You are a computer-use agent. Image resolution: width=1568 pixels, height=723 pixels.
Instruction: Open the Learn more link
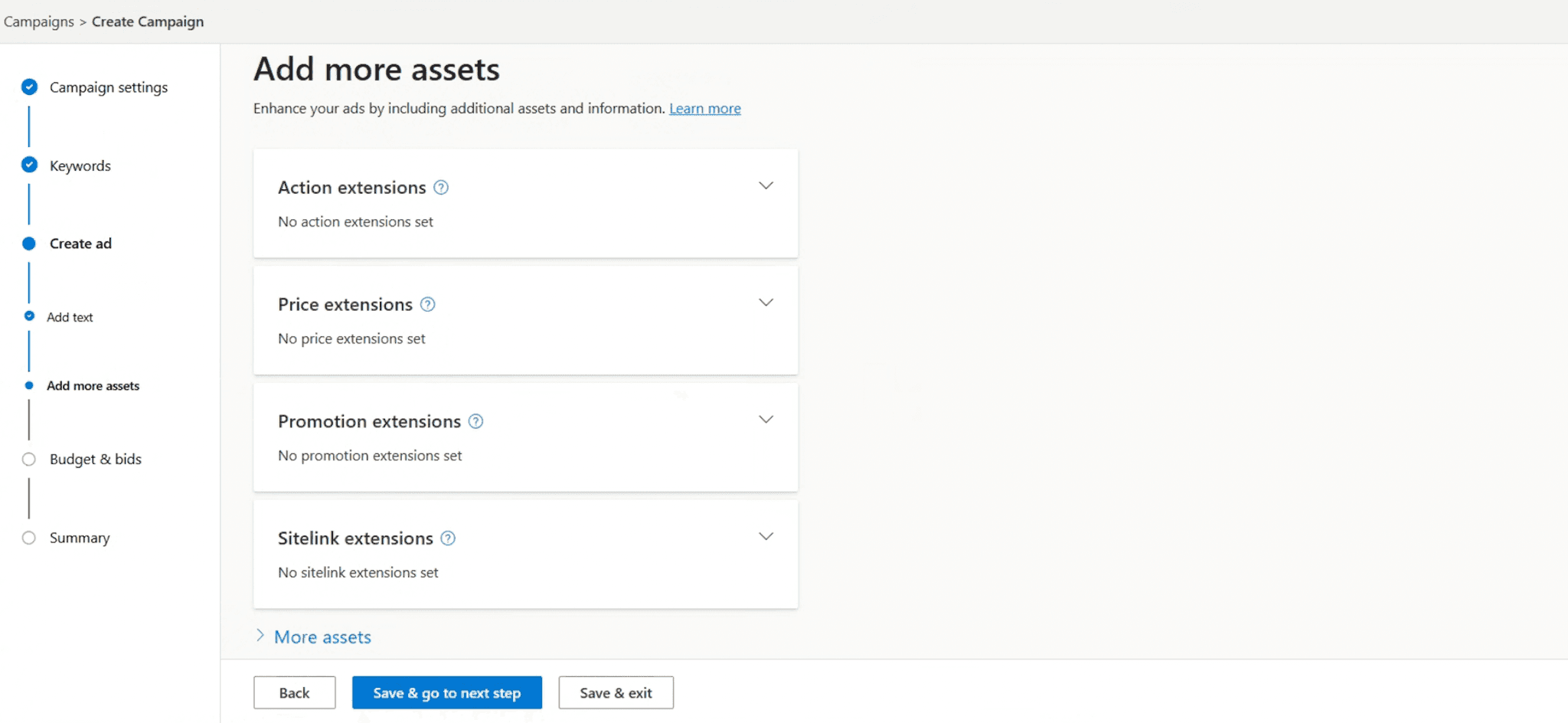click(704, 109)
